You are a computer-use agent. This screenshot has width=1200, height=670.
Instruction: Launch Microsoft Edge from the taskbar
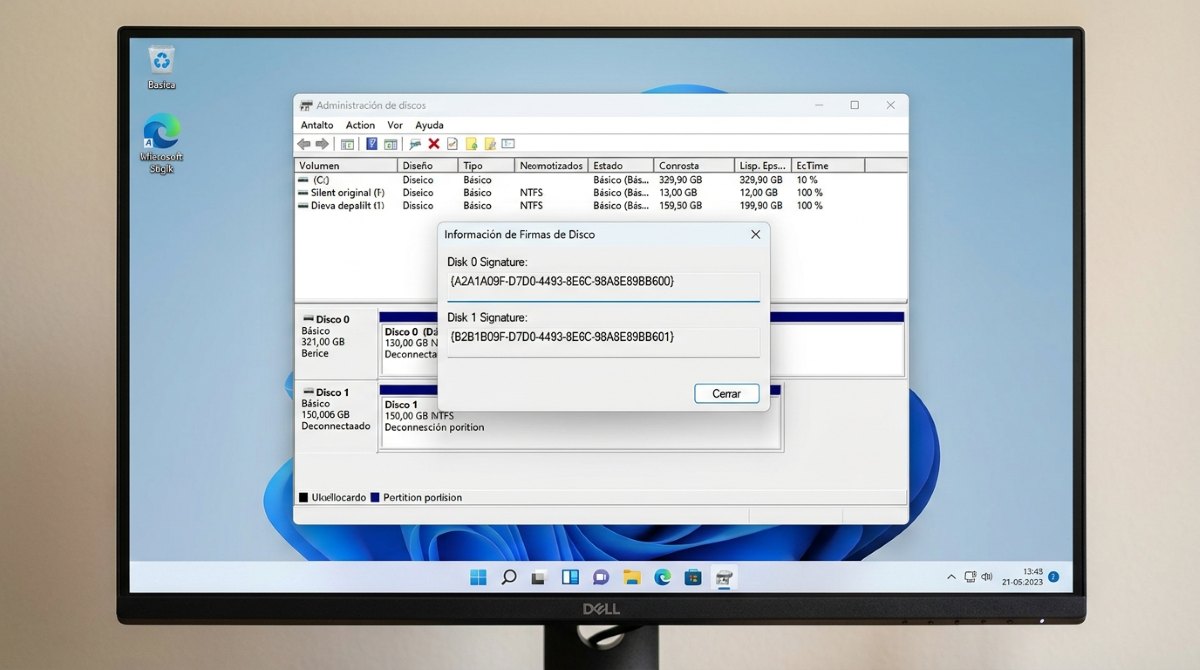pyautogui.click(x=662, y=577)
